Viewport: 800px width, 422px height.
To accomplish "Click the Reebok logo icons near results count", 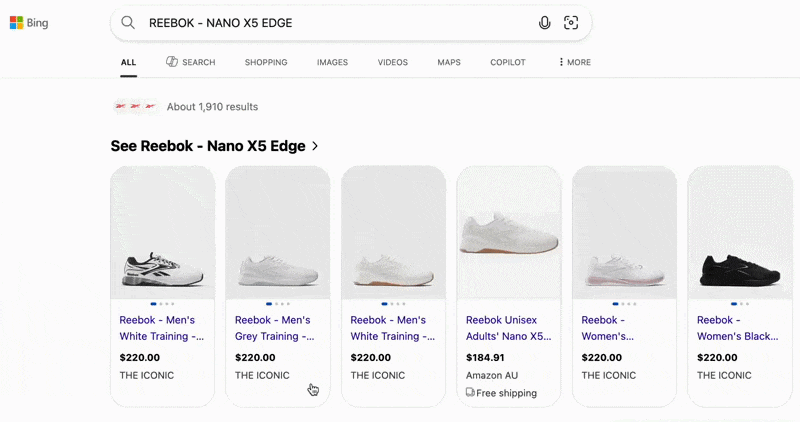I will 135,106.
